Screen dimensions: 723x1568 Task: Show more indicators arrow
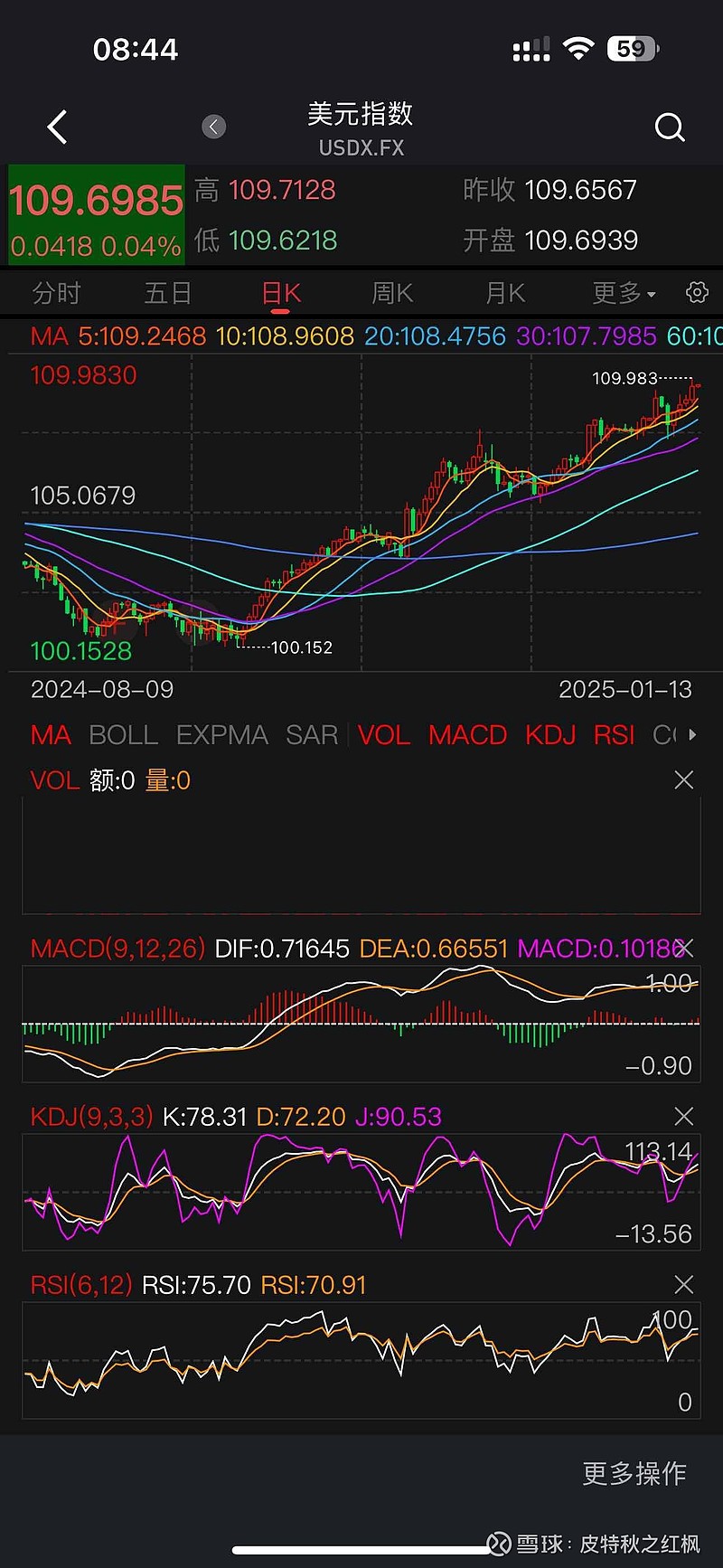tap(692, 734)
